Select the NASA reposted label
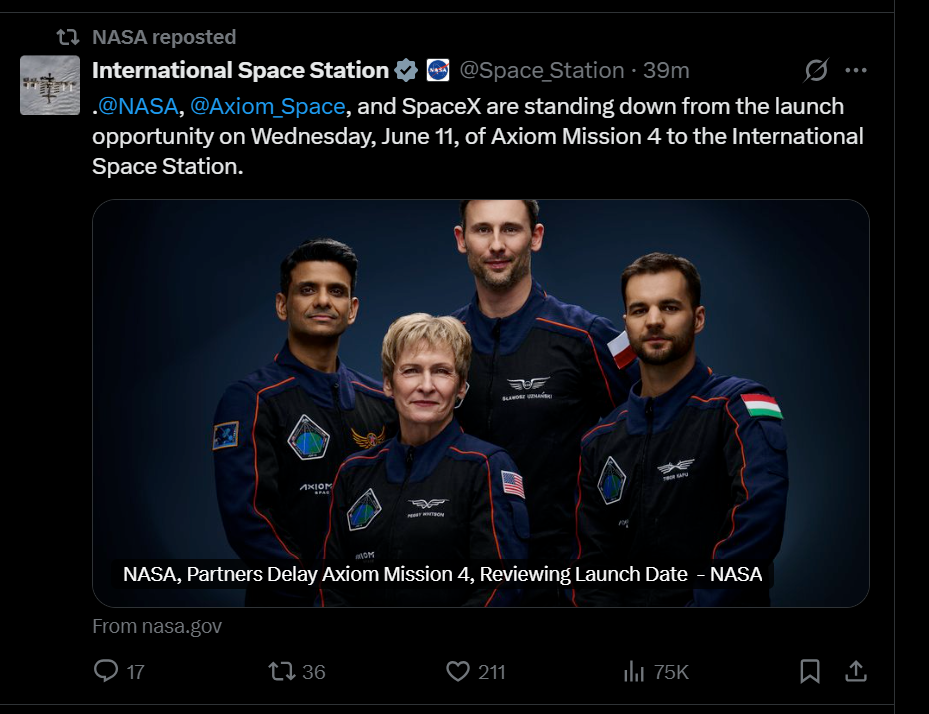The image size is (929, 714). pos(163,36)
